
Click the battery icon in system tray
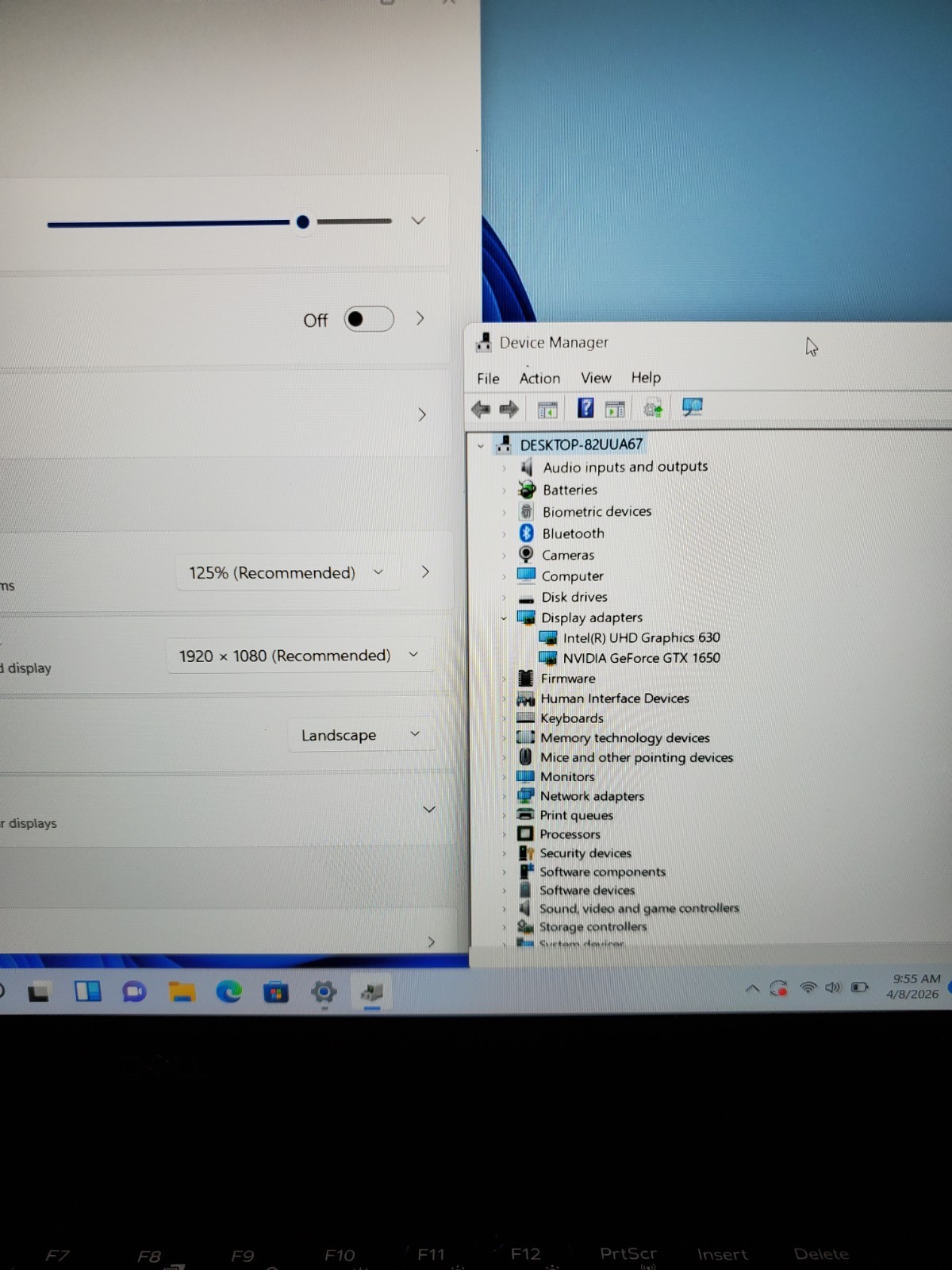click(x=859, y=987)
